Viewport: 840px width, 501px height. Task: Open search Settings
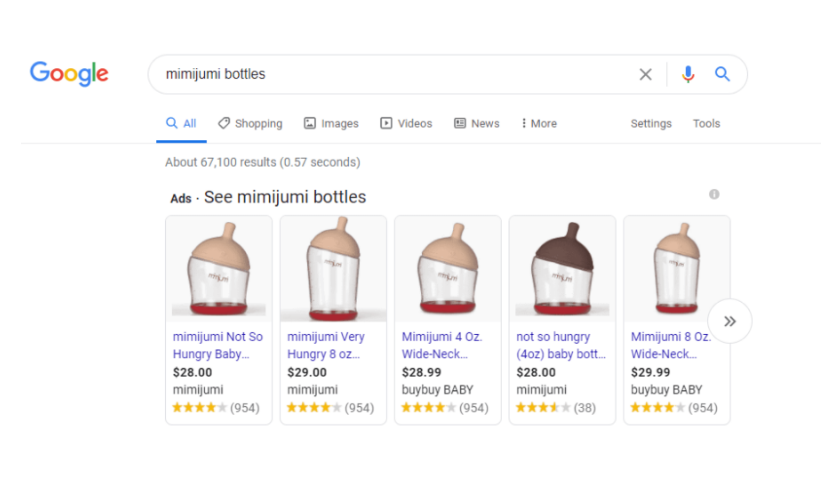(651, 124)
